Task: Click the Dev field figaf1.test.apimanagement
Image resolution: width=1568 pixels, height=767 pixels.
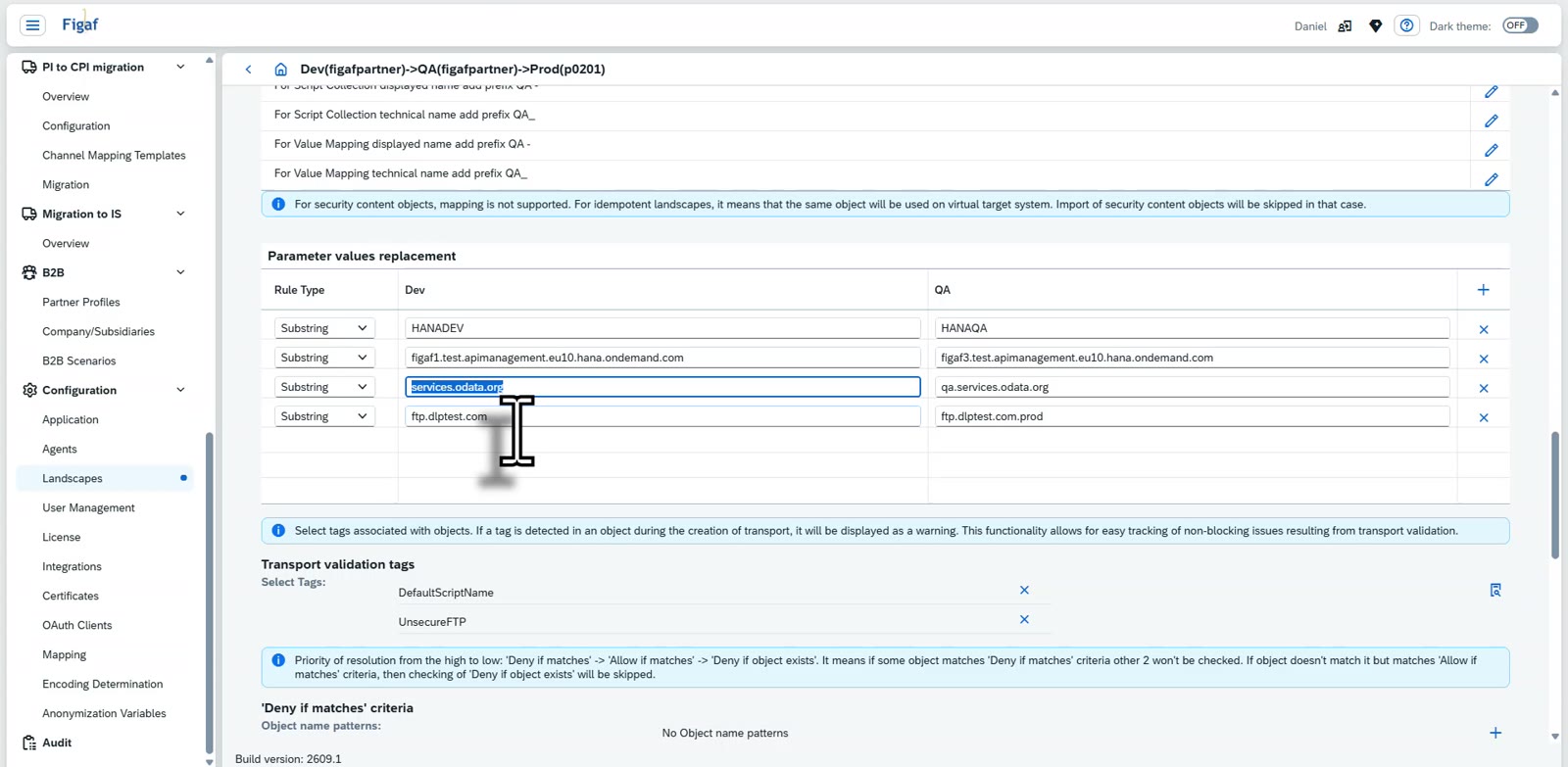Action: 662,359
